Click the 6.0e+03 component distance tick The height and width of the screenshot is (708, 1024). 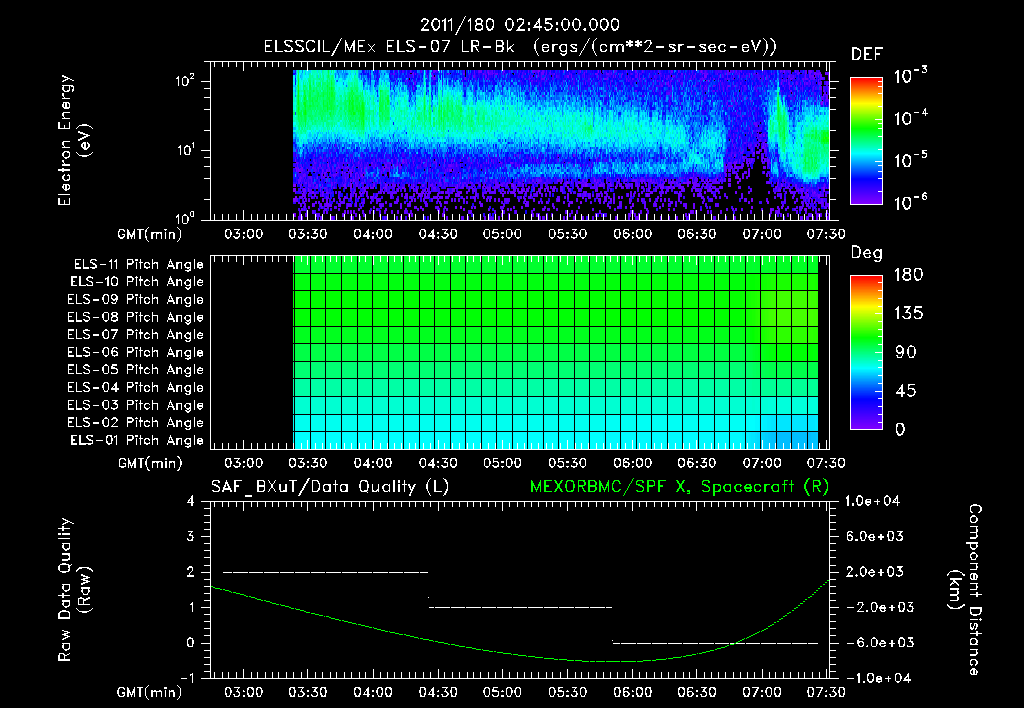click(x=875, y=536)
